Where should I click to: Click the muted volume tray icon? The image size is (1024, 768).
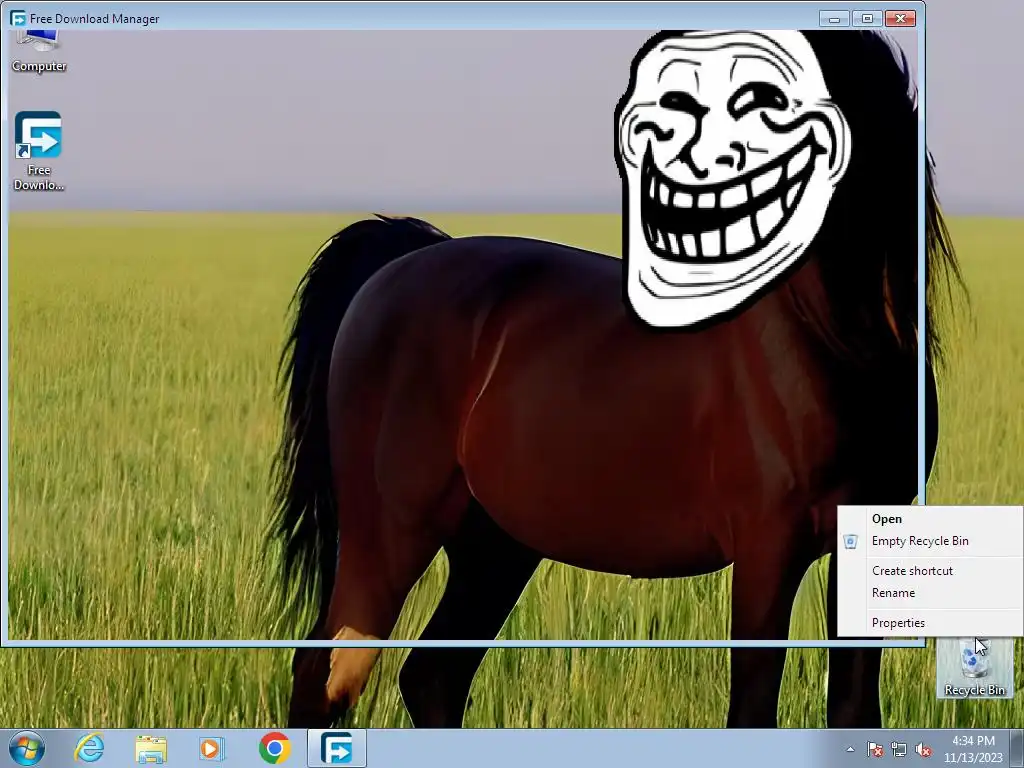click(x=923, y=750)
